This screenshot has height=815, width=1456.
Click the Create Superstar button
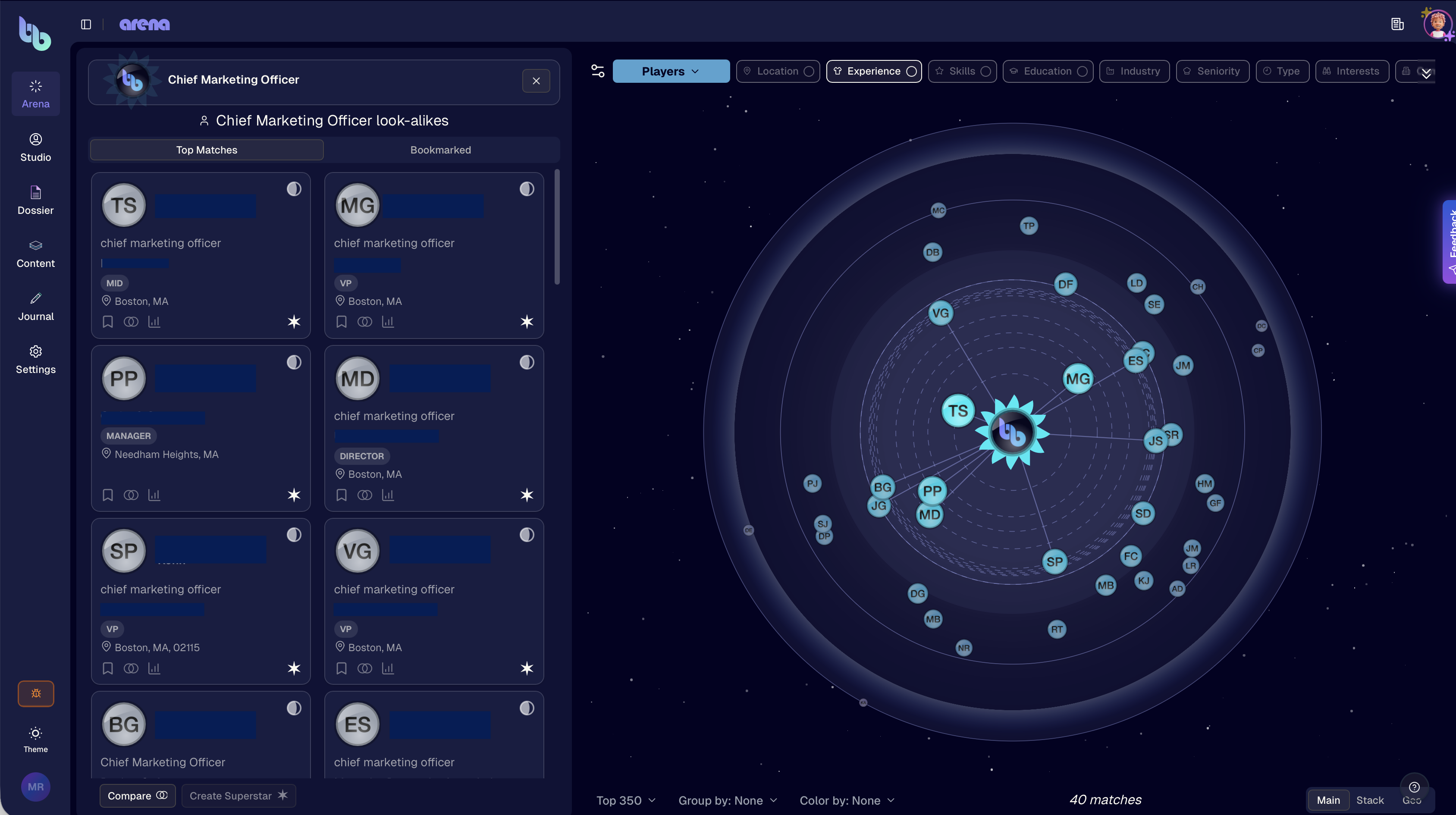238,796
